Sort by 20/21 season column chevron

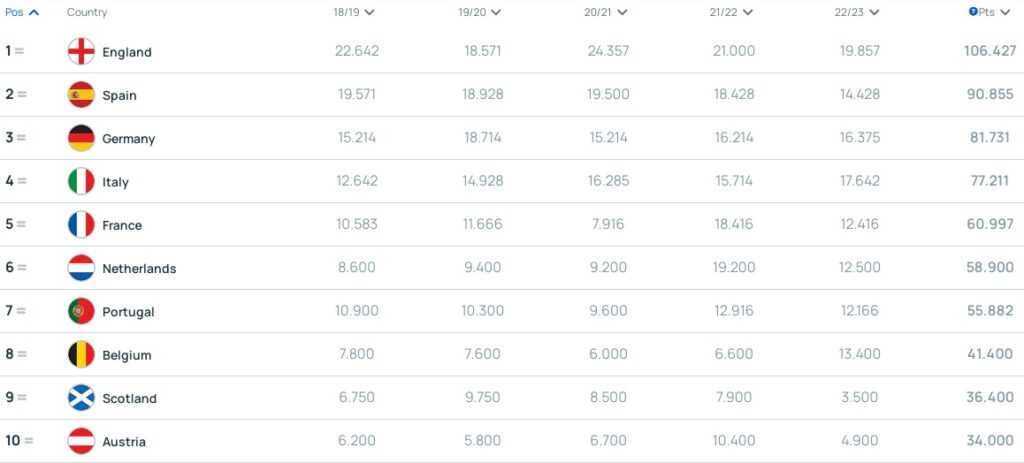pyautogui.click(x=621, y=12)
